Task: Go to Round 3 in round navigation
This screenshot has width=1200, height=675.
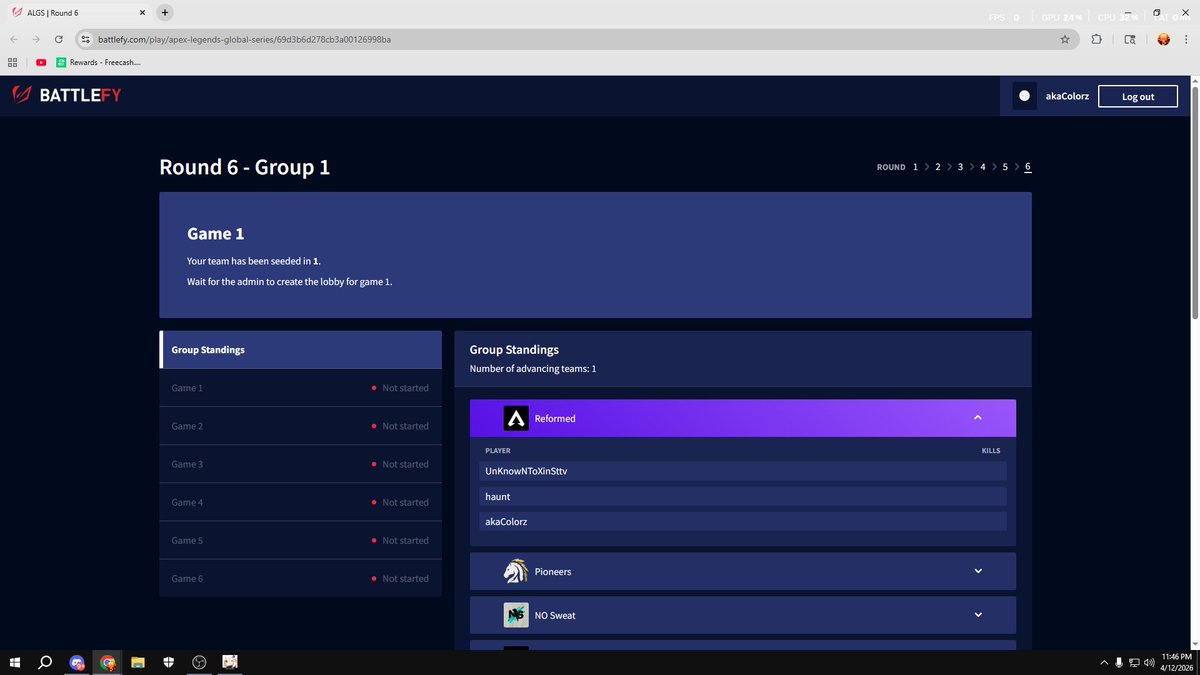Action: (960, 167)
